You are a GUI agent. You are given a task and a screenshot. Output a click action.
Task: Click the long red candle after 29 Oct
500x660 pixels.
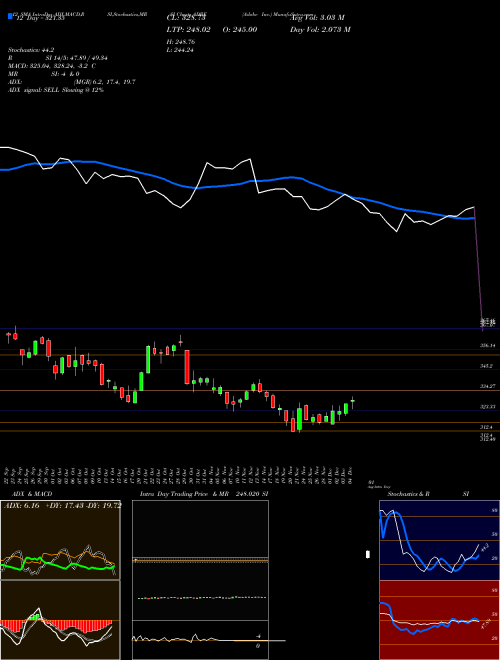187,367
